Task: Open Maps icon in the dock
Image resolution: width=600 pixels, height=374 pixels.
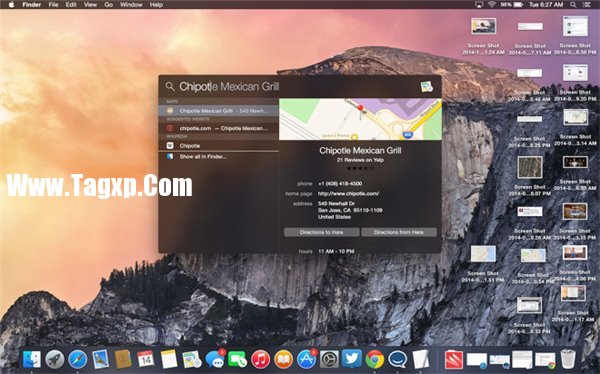Action: point(192,359)
